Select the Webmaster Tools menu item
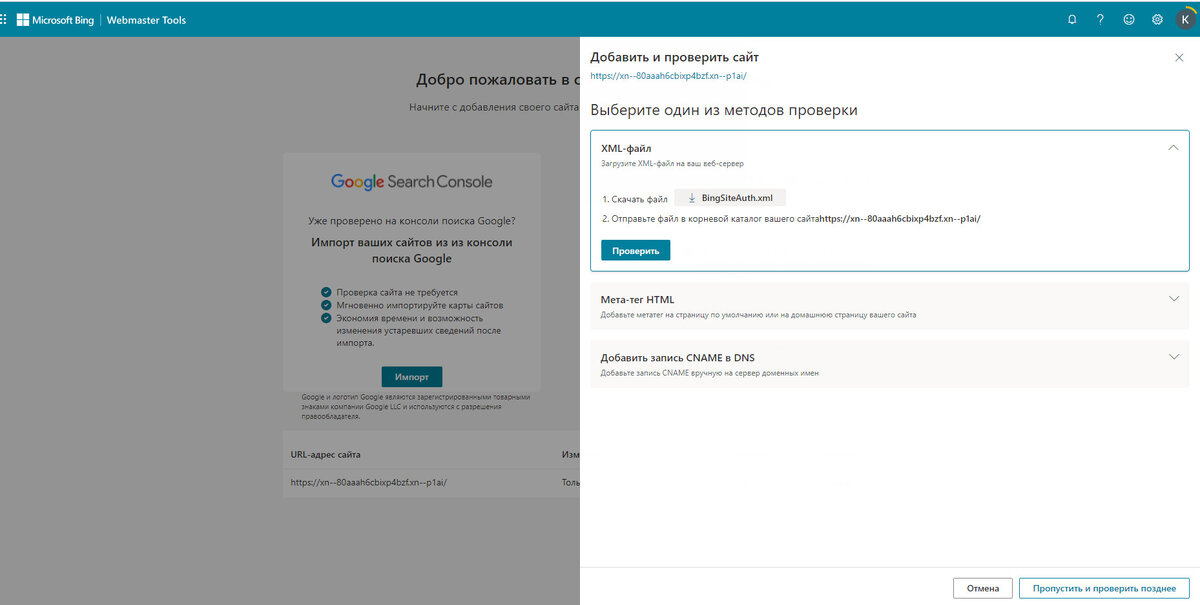The image size is (1200, 605). [x=148, y=19]
